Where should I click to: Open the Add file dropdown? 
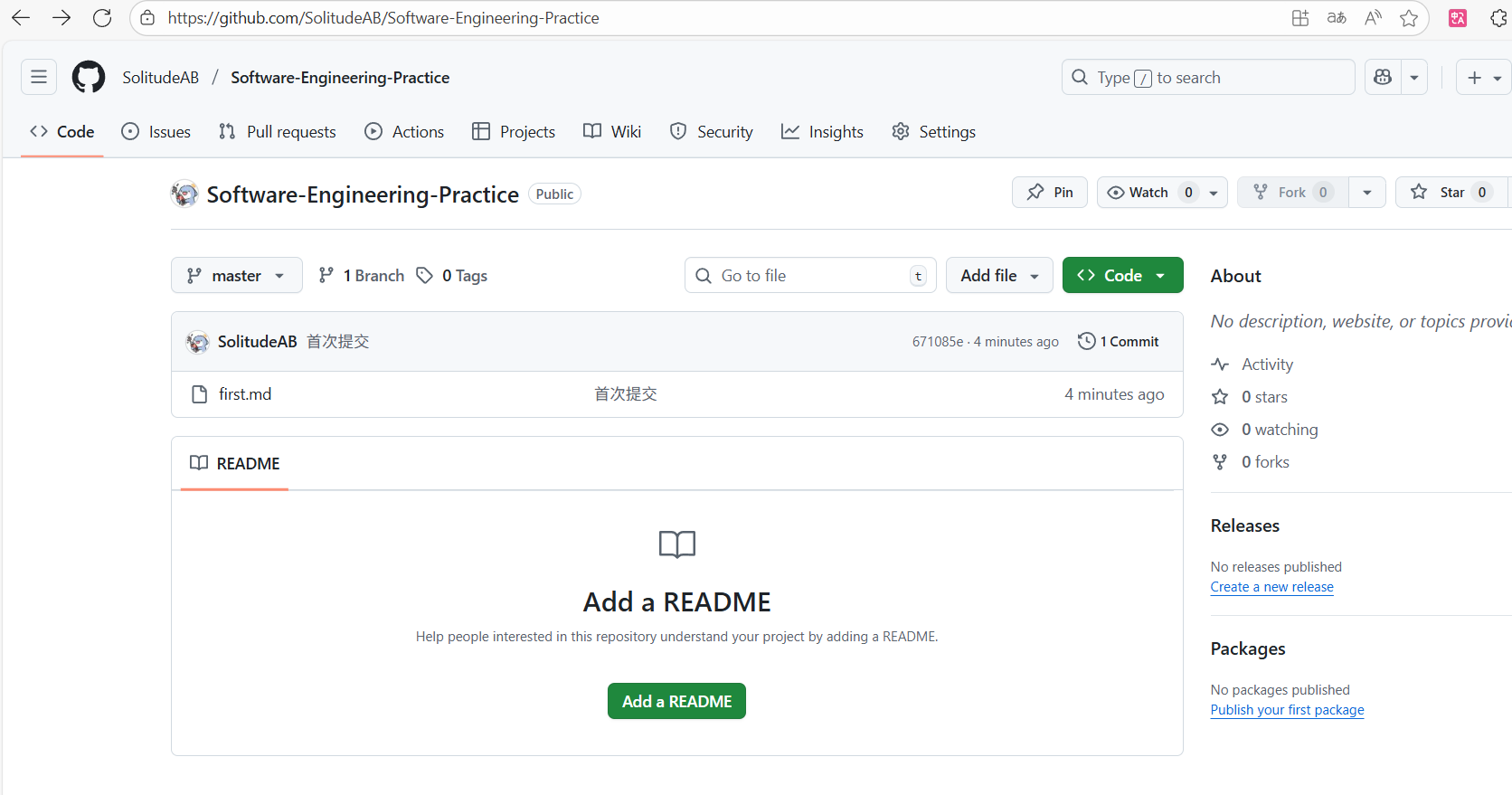click(x=999, y=275)
